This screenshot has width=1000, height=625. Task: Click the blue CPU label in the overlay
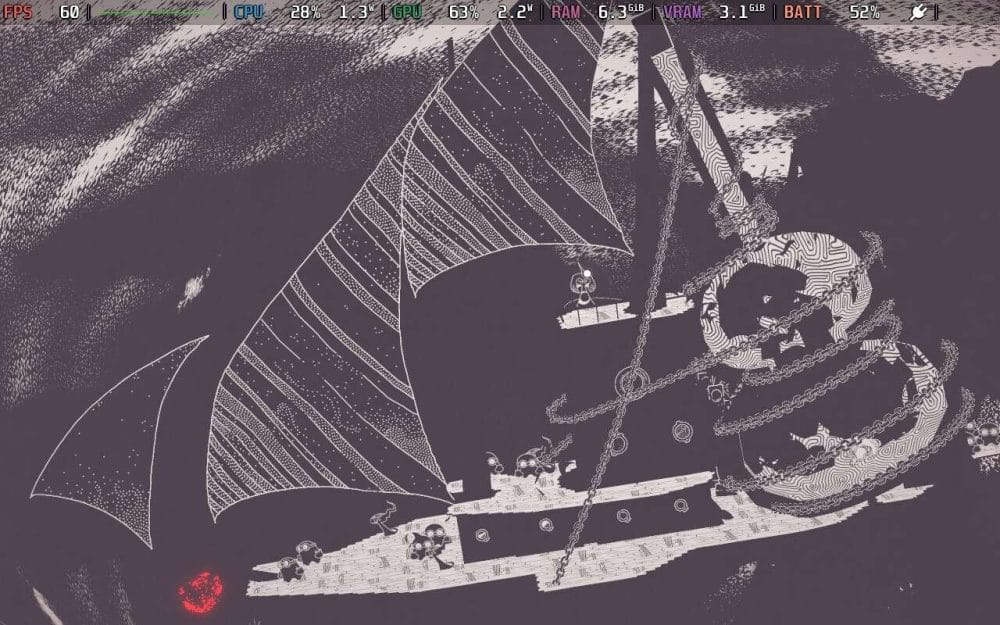pos(249,12)
